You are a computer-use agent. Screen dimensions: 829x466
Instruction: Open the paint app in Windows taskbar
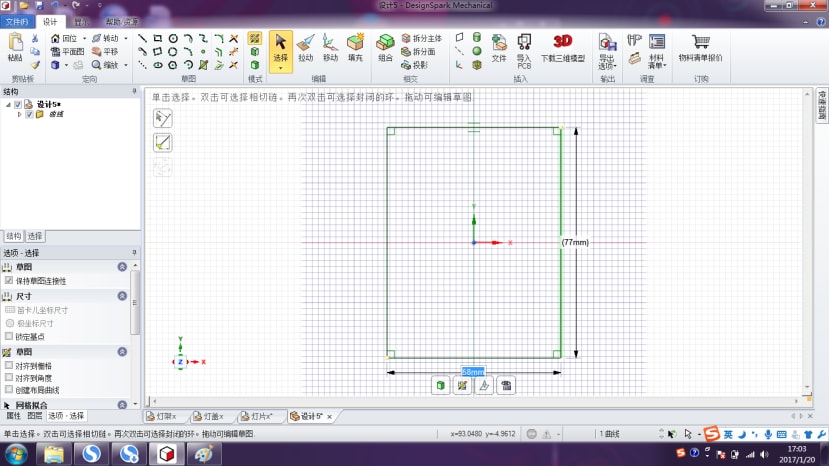tap(204, 454)
